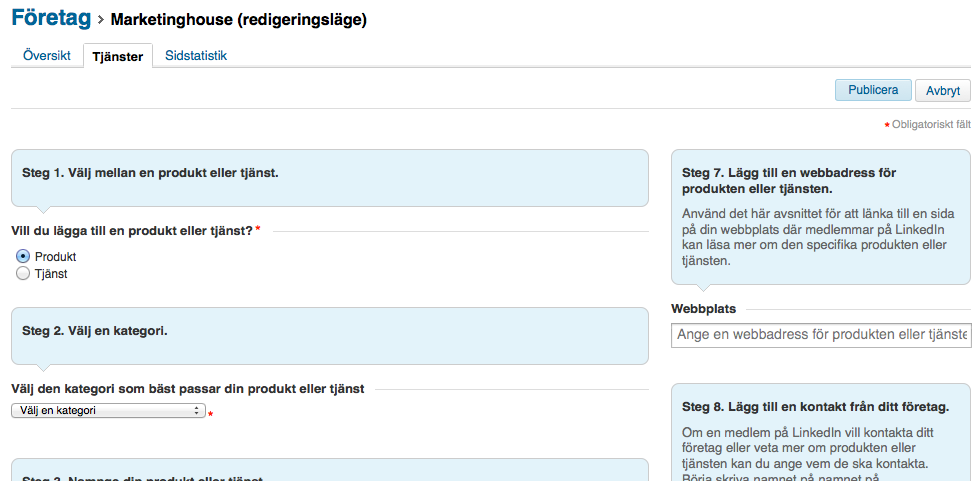
Task: Click the Marketinghouse (redigeringsläge) title text
Action: pos(239,20)
